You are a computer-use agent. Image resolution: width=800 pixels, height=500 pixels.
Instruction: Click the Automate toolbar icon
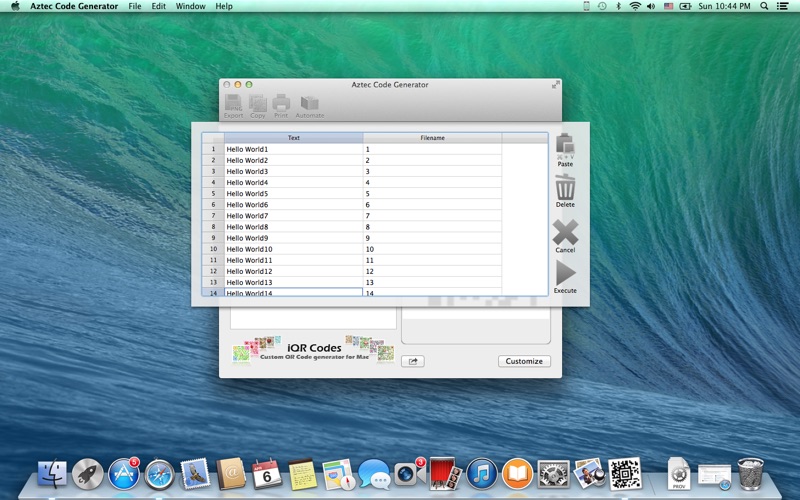310,104
